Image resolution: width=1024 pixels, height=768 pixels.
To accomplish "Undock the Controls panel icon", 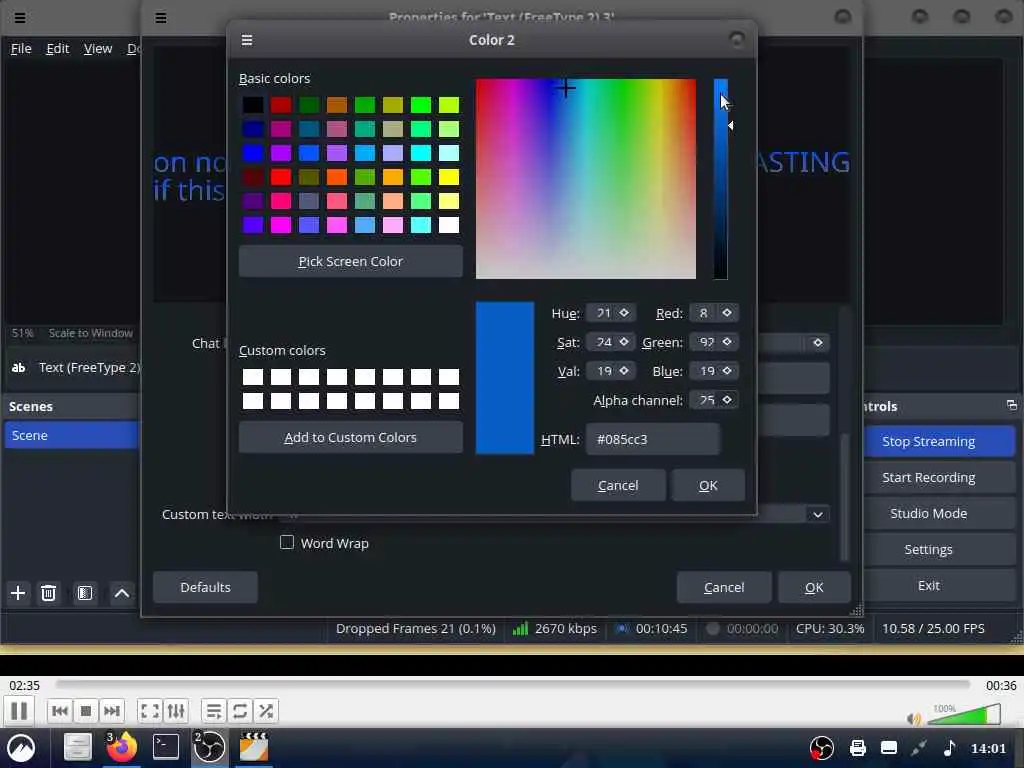I will 1012,406.
